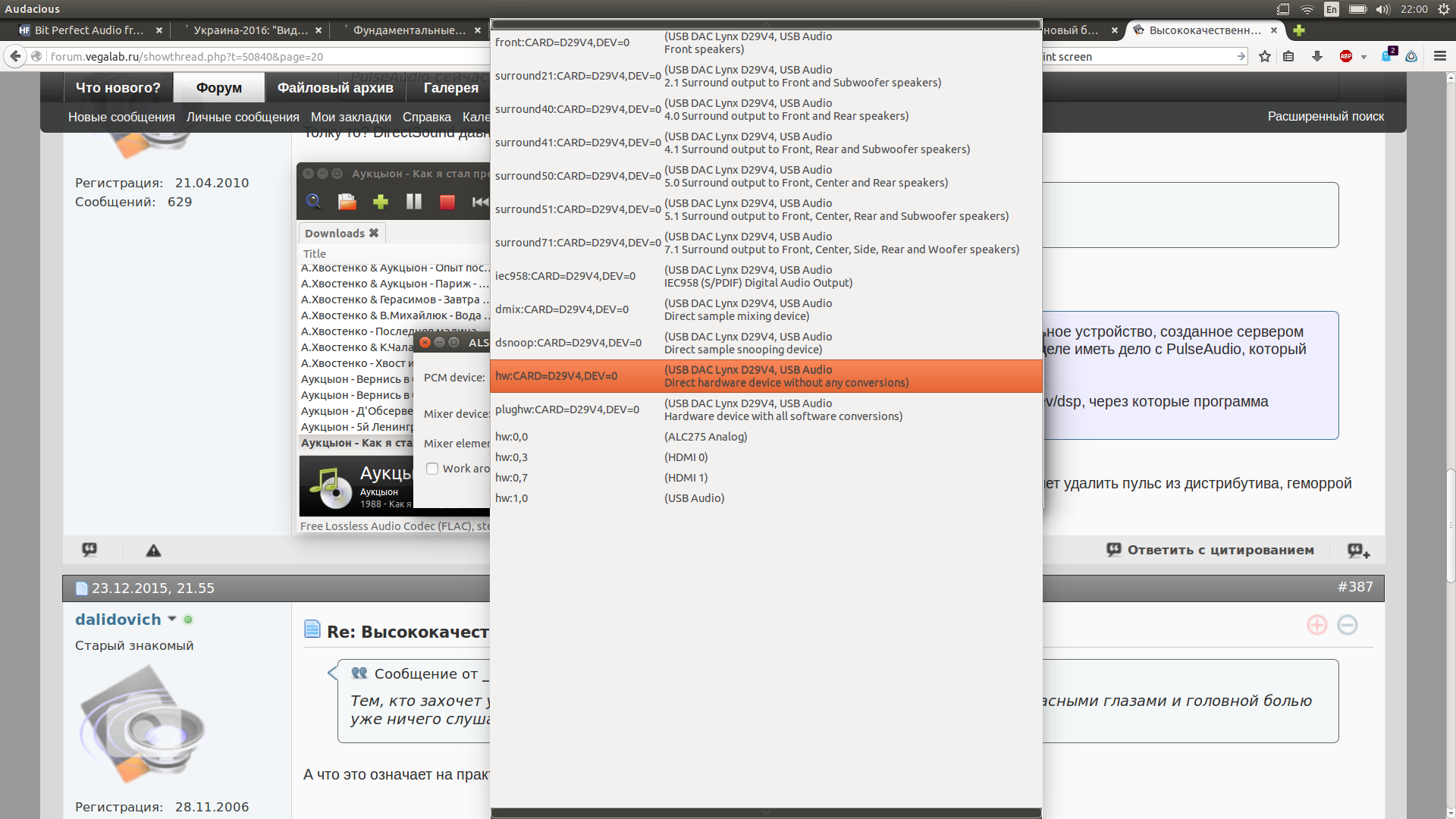Viewport: 1456px width, 819px height.
Task: Close the Высококачественн tab
Action: (1274, 30)
